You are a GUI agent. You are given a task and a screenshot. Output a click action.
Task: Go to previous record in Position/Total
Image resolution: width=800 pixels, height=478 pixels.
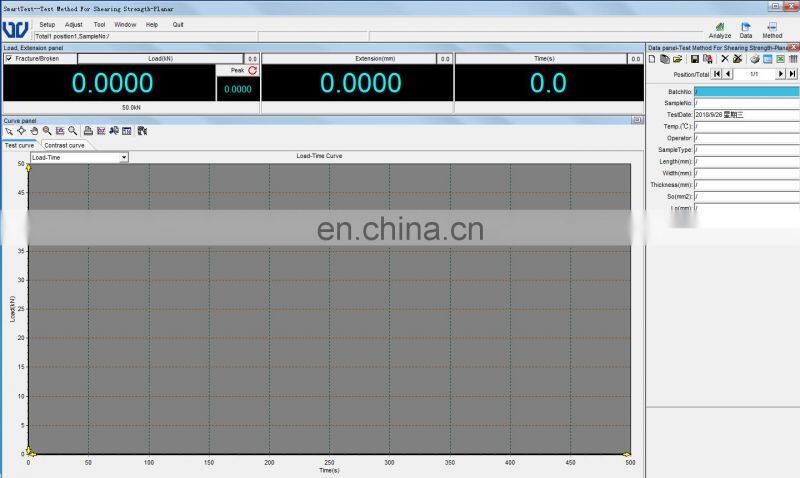pos(728,74)
